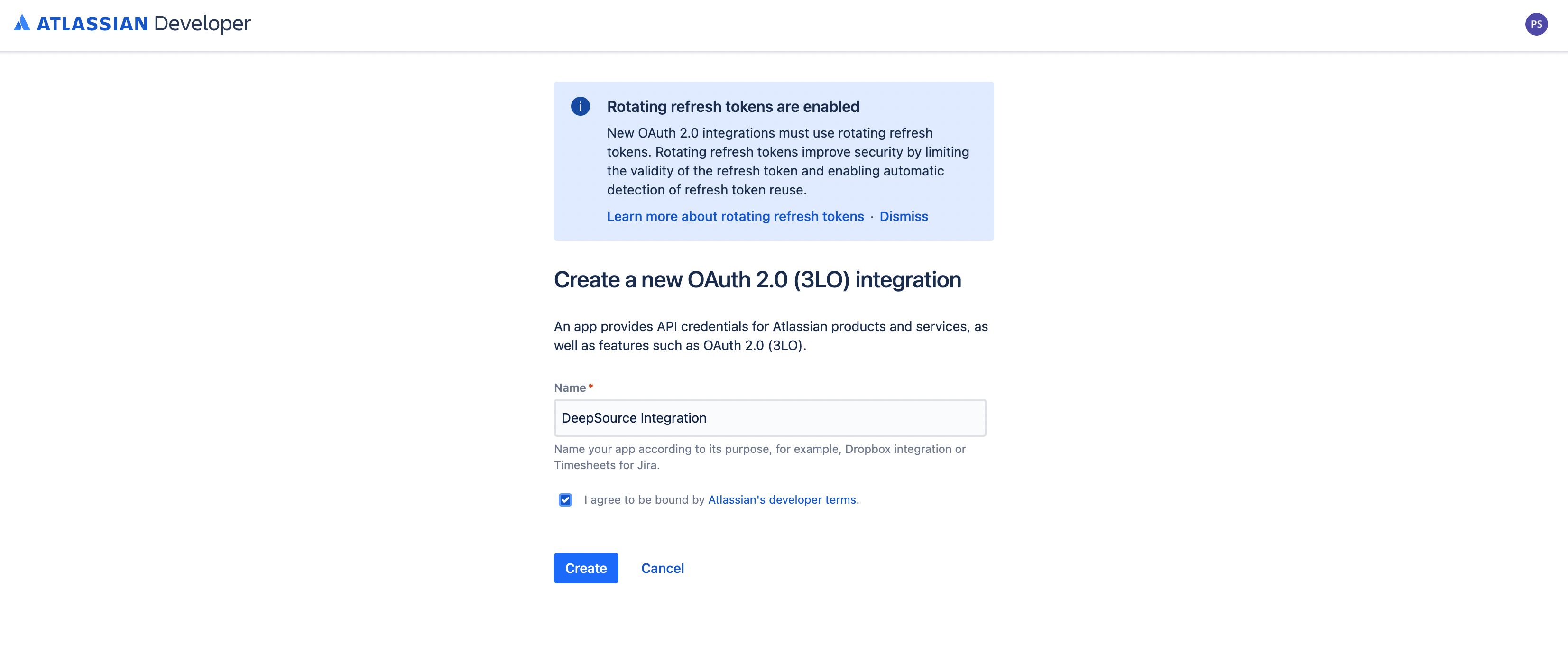Viewport: 1568px width, 664px height.
Task: Click Cancel to abandon the integration
Action: [662, 568]
